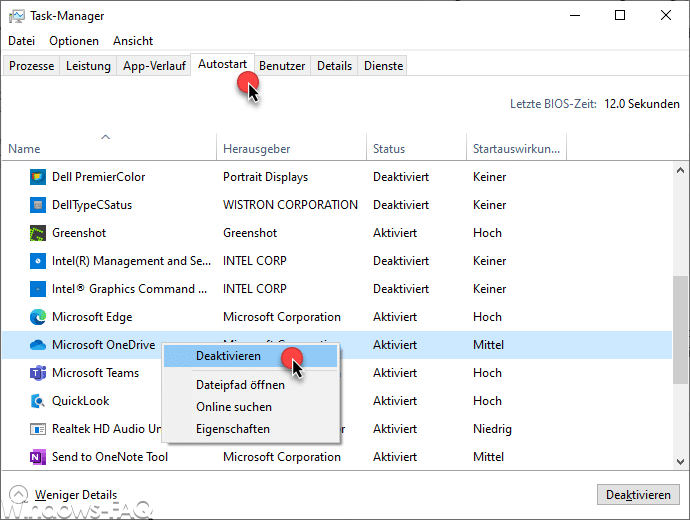Image resolution: width=690 pixels, height=520 pixels.
Task: Click the Deaktiviert status of DellTypeCSatus
Action: point(401,205)
